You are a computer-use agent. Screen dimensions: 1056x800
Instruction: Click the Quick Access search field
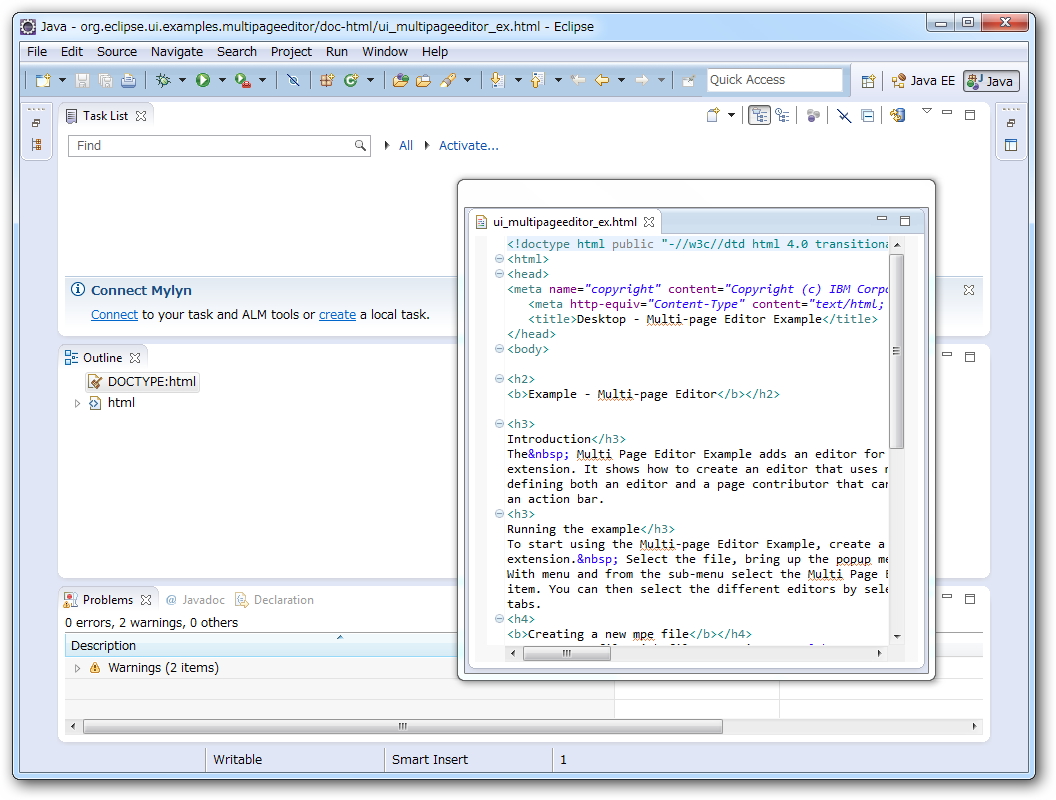click(x=775, y=80)
